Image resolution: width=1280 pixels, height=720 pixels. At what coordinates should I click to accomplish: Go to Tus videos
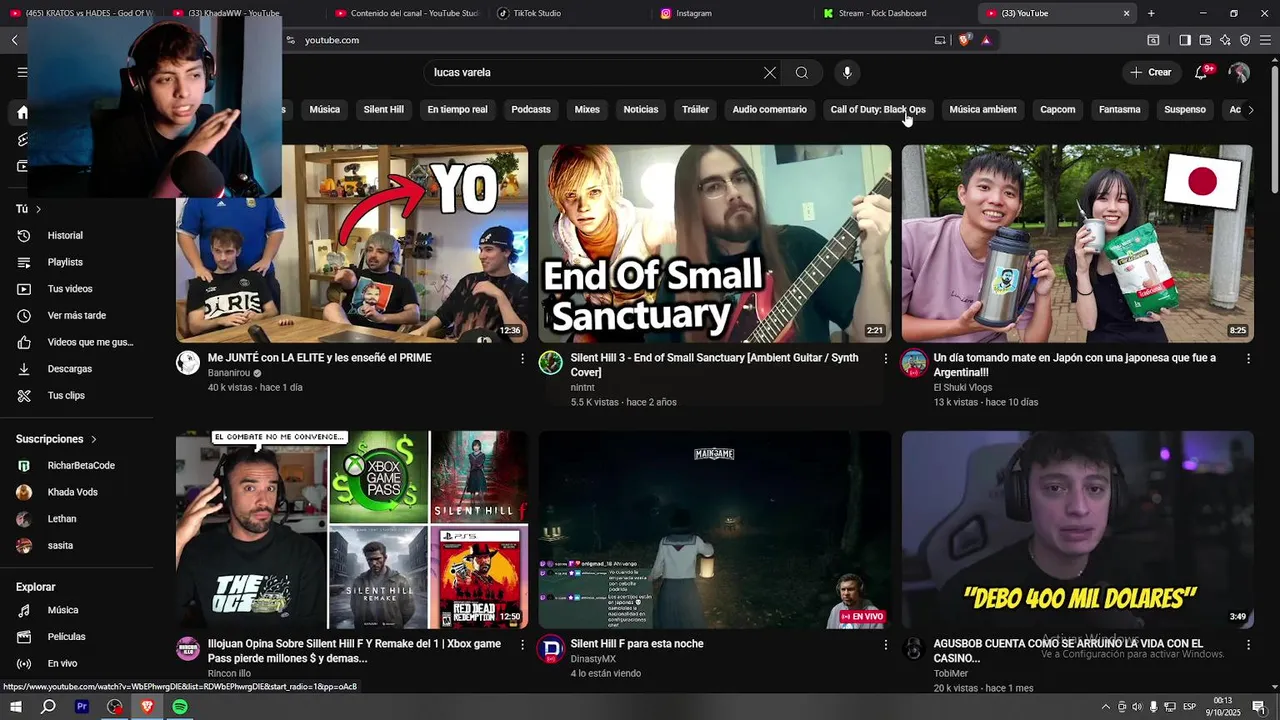(x=70, y=289)
